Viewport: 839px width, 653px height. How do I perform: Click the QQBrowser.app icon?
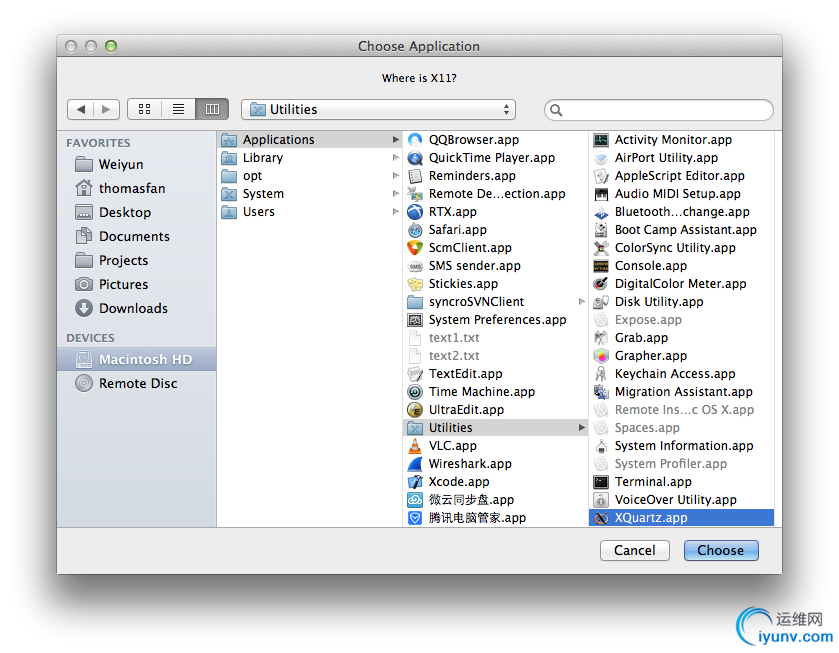point(415,140)
